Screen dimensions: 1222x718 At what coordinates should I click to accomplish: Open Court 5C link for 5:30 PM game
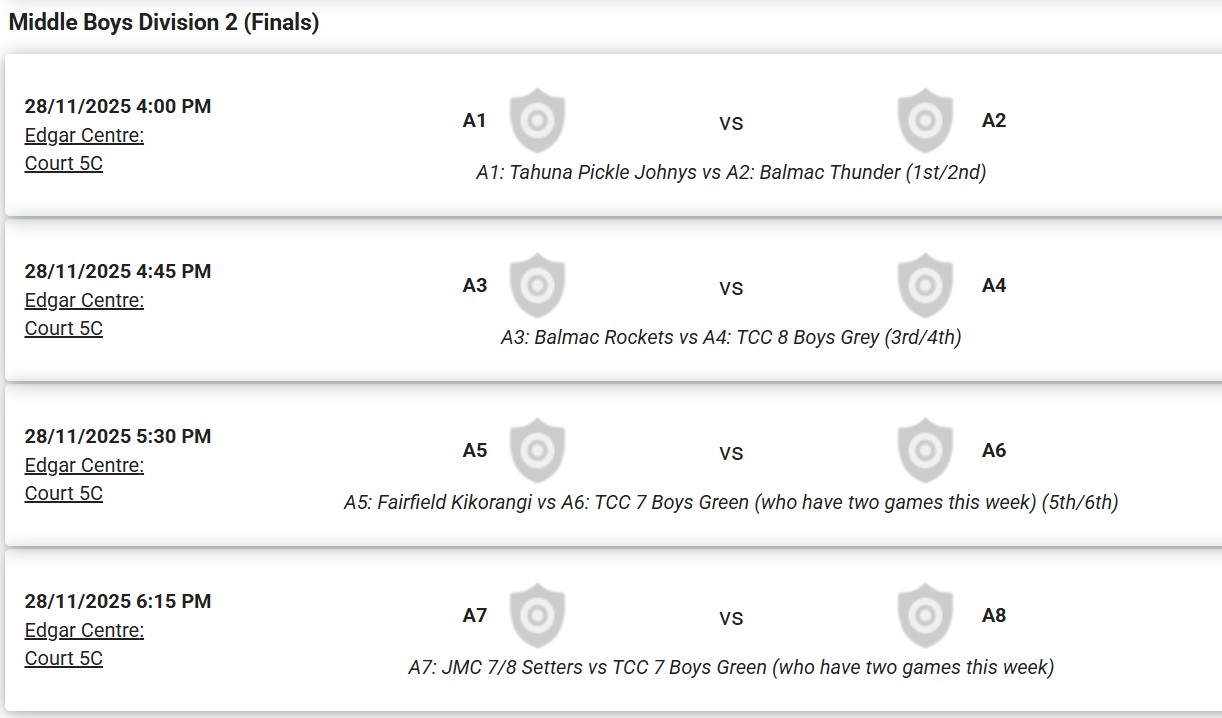(64, 493)
